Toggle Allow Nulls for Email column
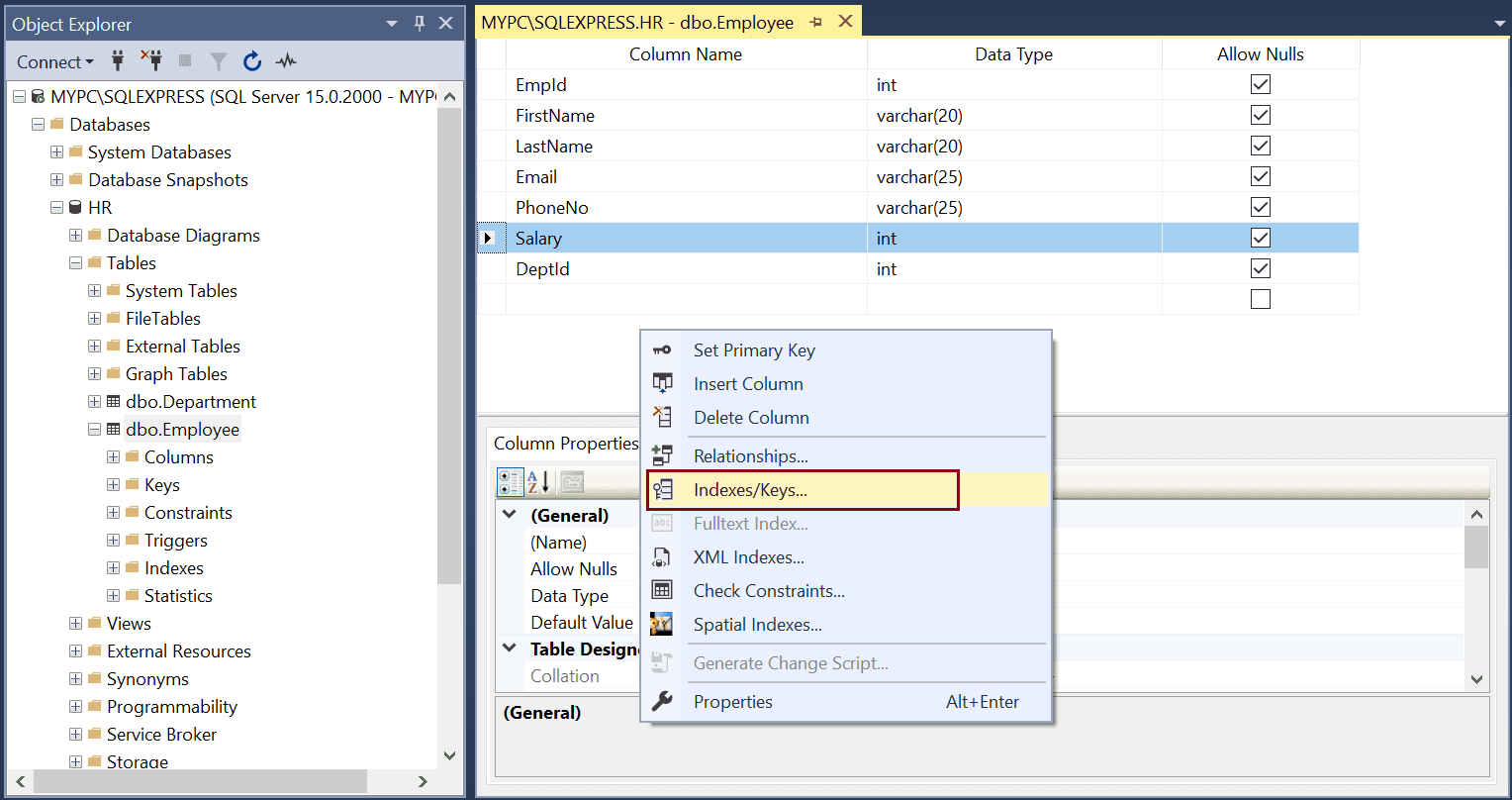 1260,177
